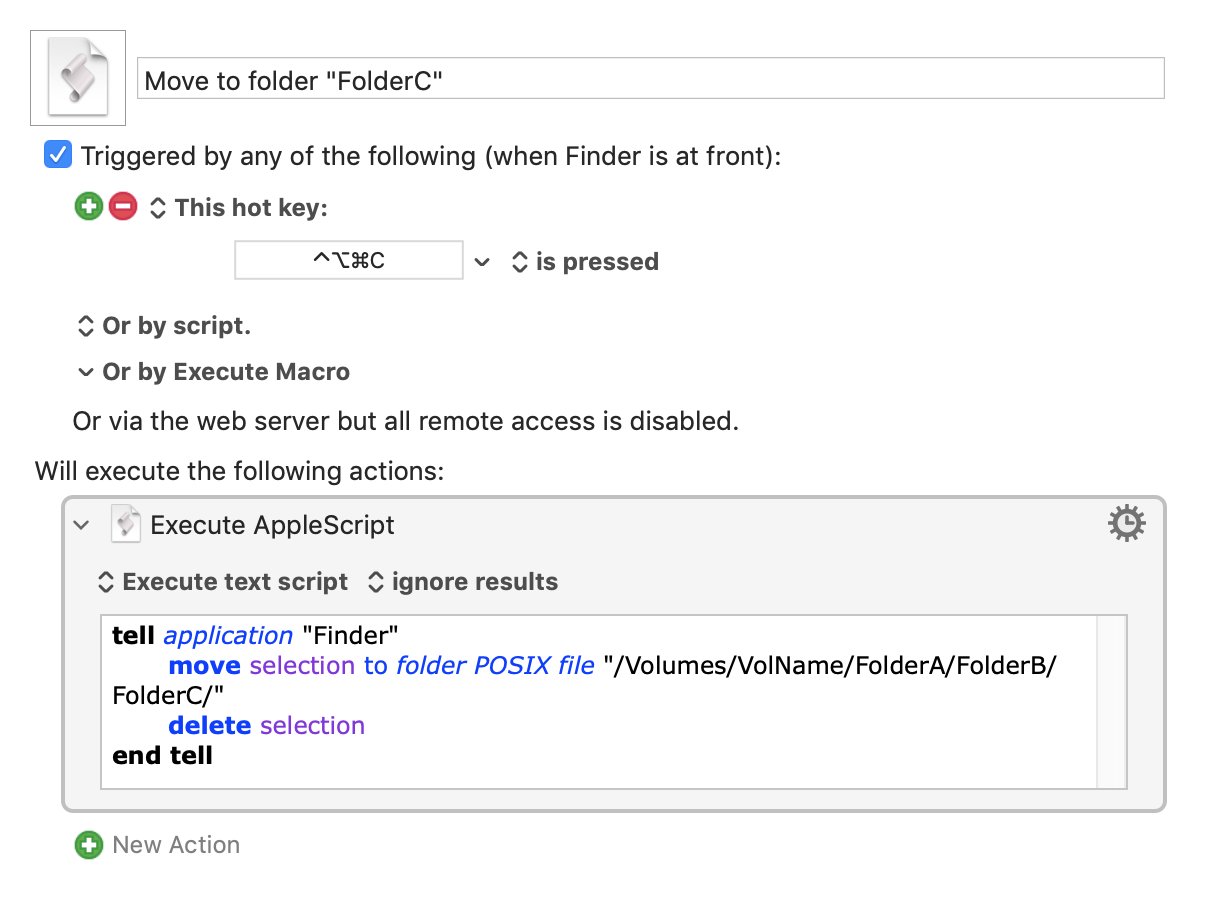
Task: Click the macro's script icon thumbnail
Action: (78, 77)
